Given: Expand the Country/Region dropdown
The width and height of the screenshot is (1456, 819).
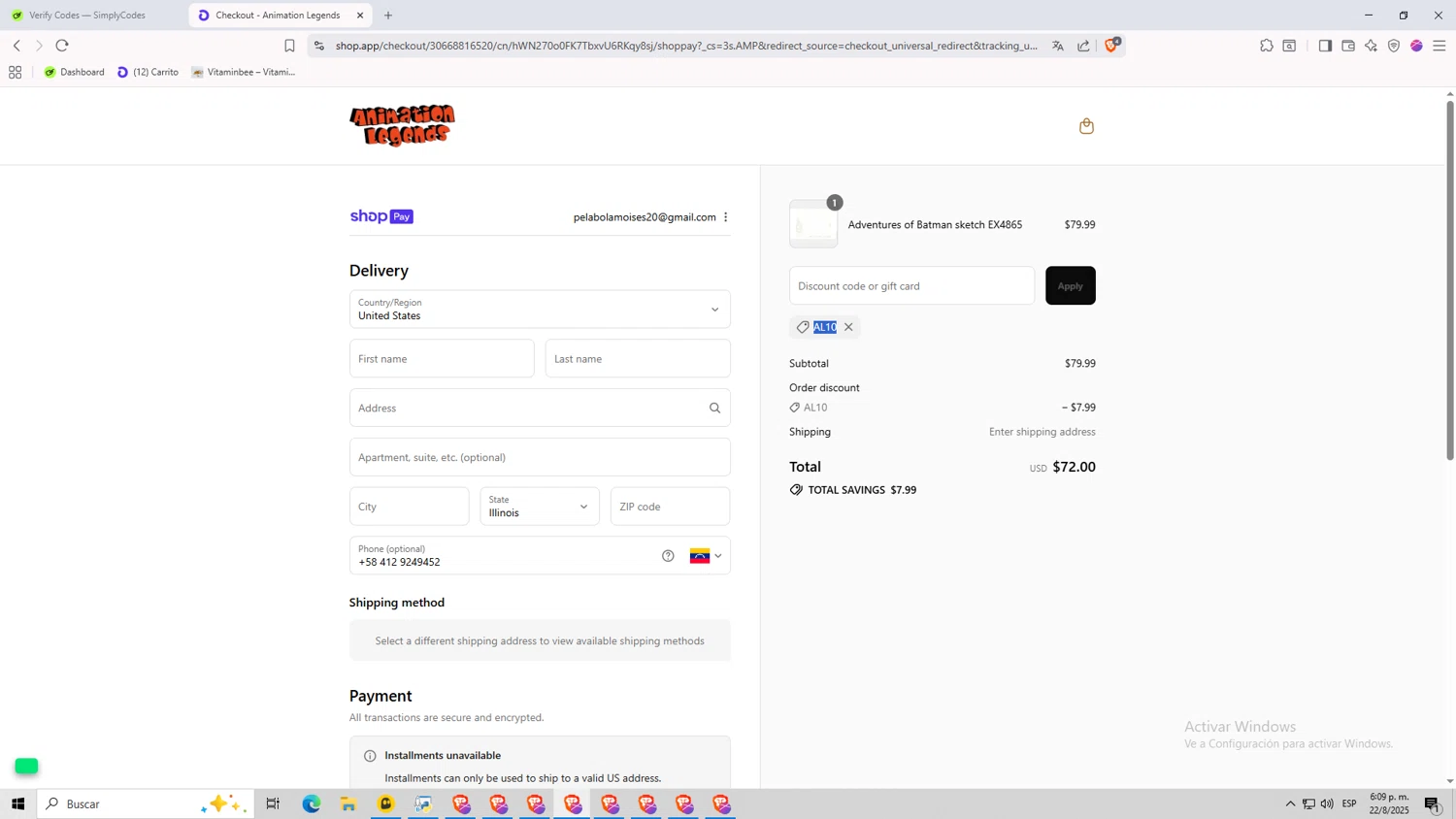Looking at the screenshot, I should click(540, 310).
